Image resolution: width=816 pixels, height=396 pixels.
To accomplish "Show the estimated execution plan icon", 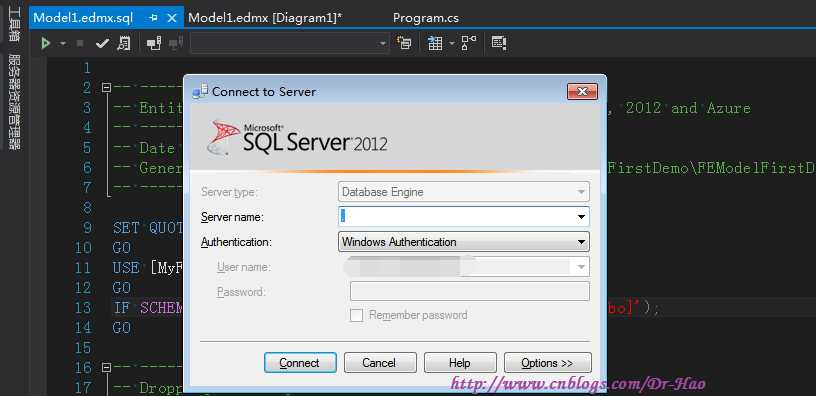I will (124, 43).
